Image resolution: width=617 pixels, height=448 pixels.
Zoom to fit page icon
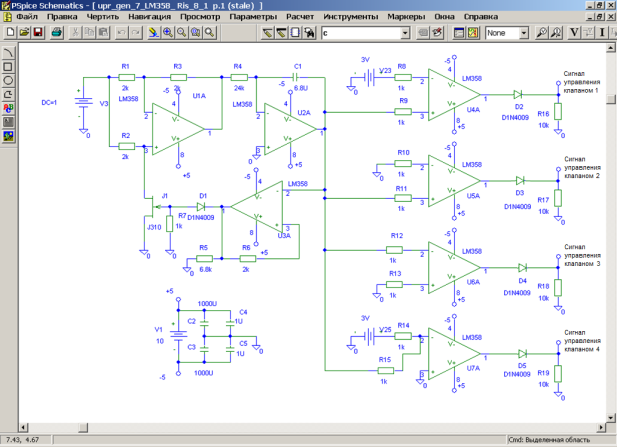(210, 32)
